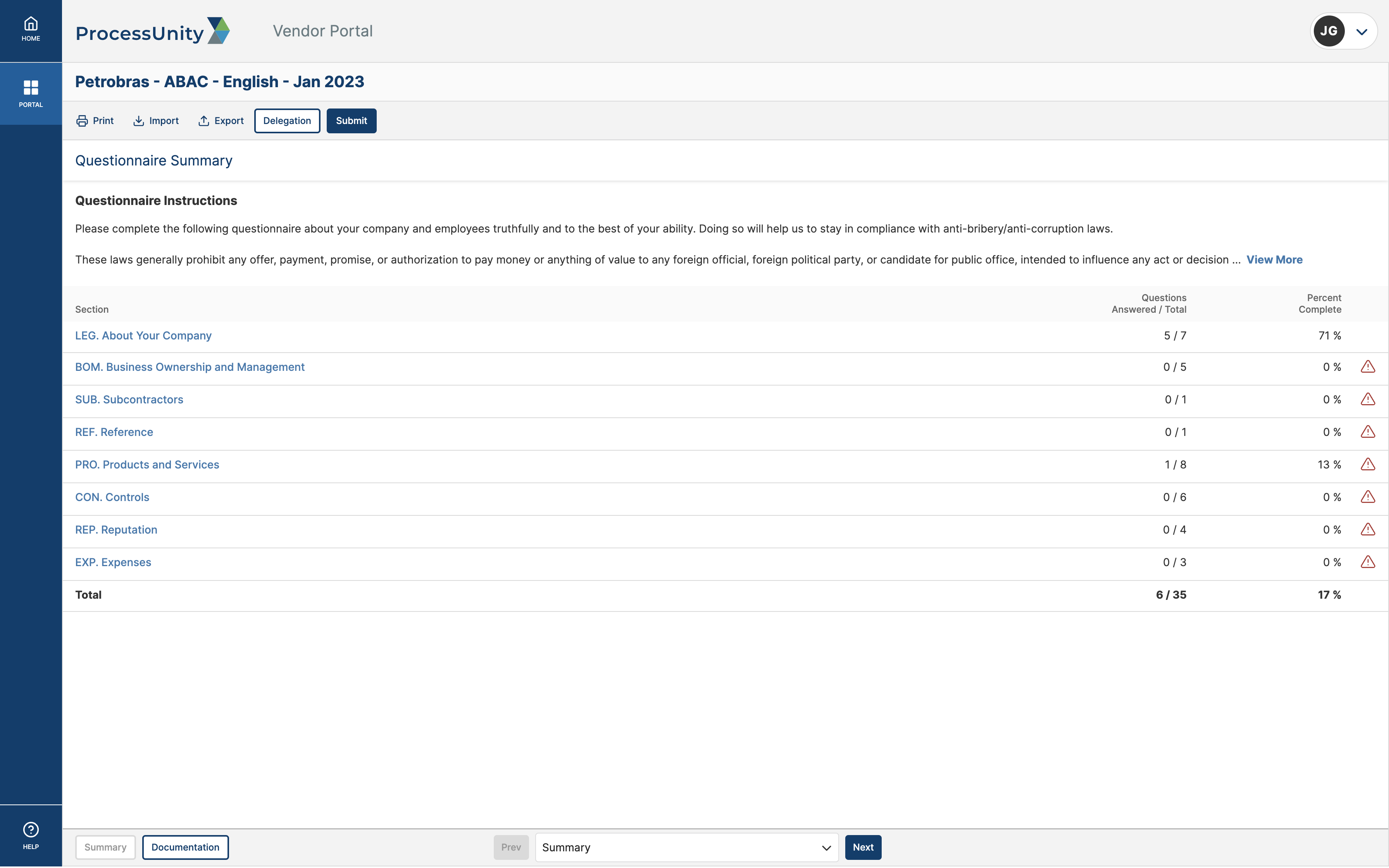1389x868 pixels.
Task: Click the 'Percent Complete' column header
Action: pyautogui.click(x=1320, y=303)
